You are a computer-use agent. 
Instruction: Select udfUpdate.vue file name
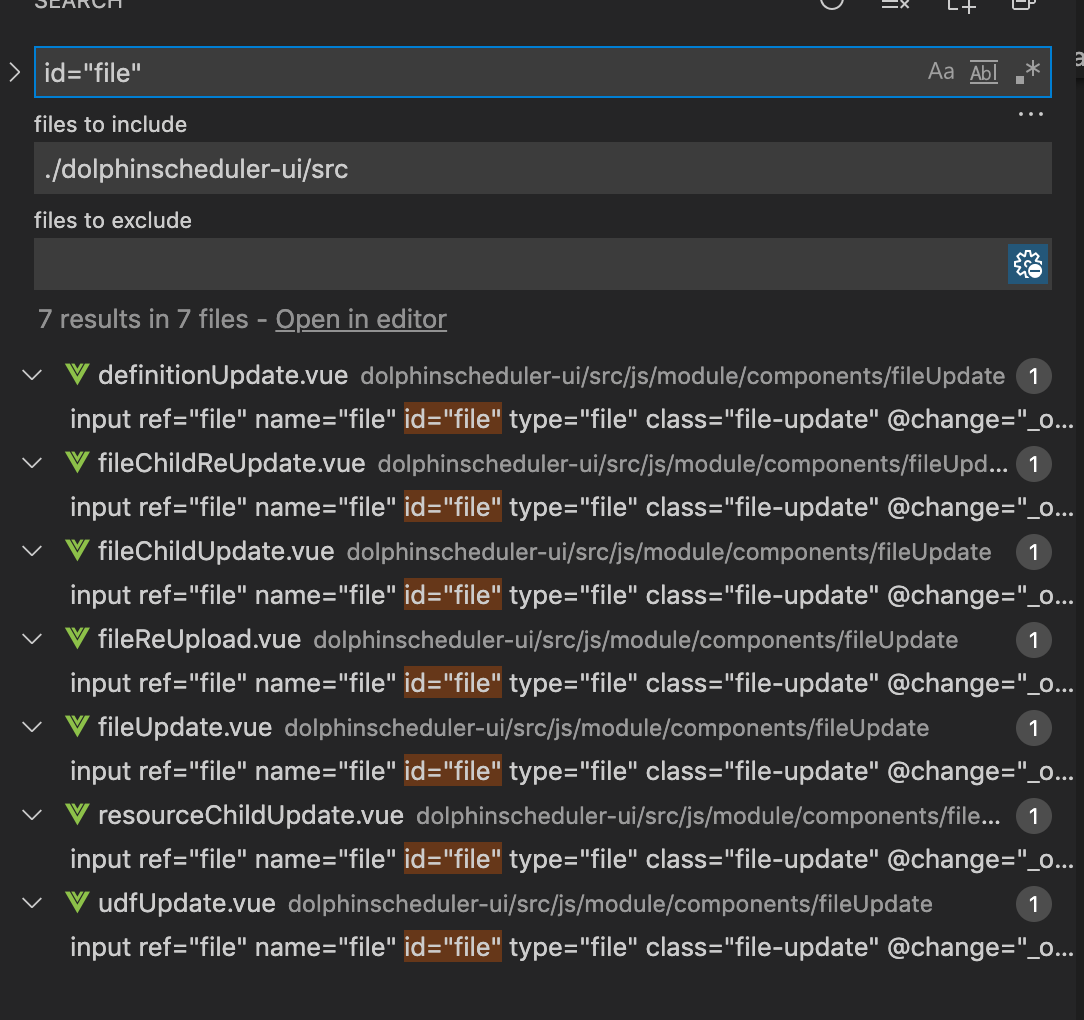[x=187, y=903]
